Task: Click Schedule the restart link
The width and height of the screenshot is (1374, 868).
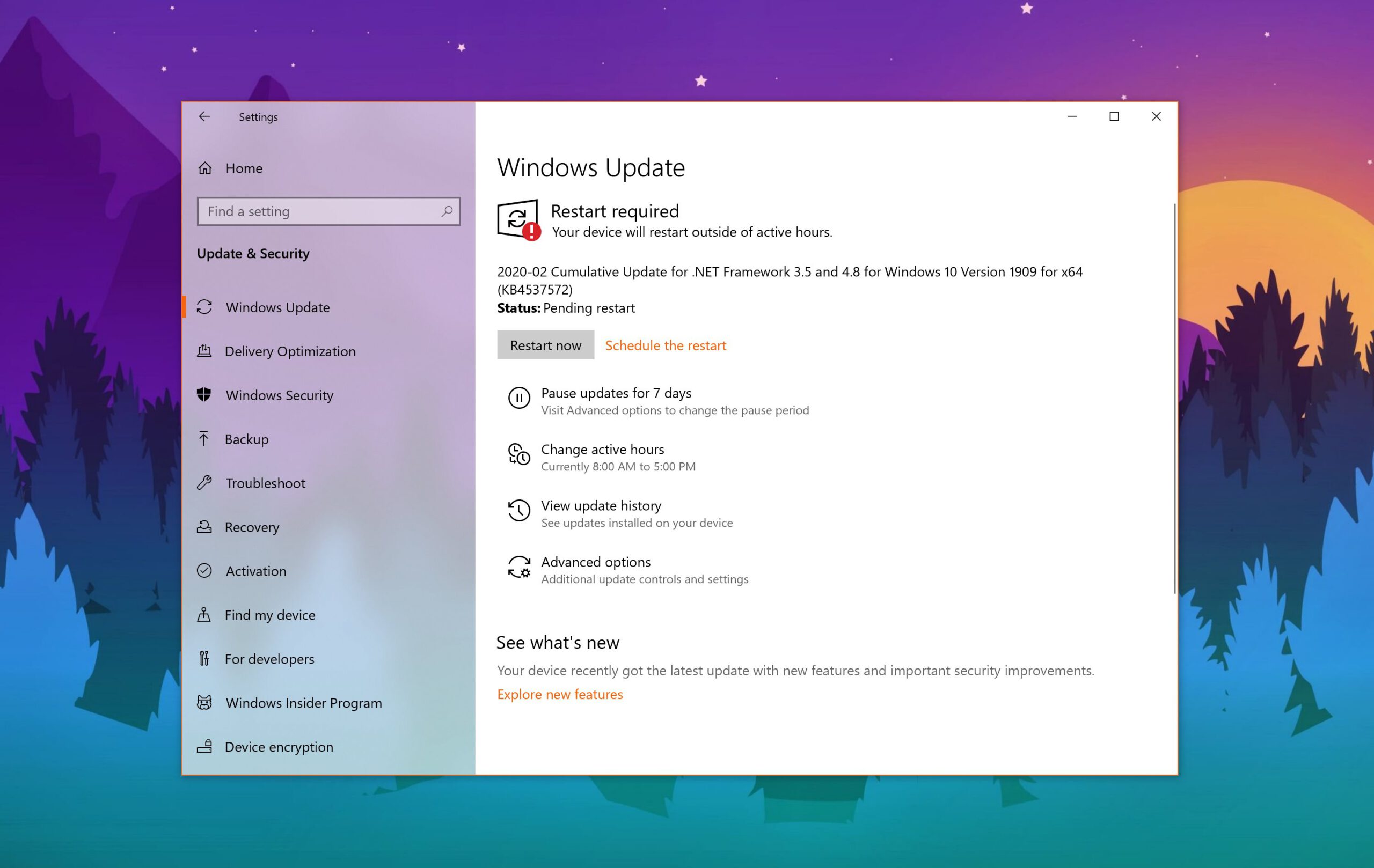Action: click(666, 345)
